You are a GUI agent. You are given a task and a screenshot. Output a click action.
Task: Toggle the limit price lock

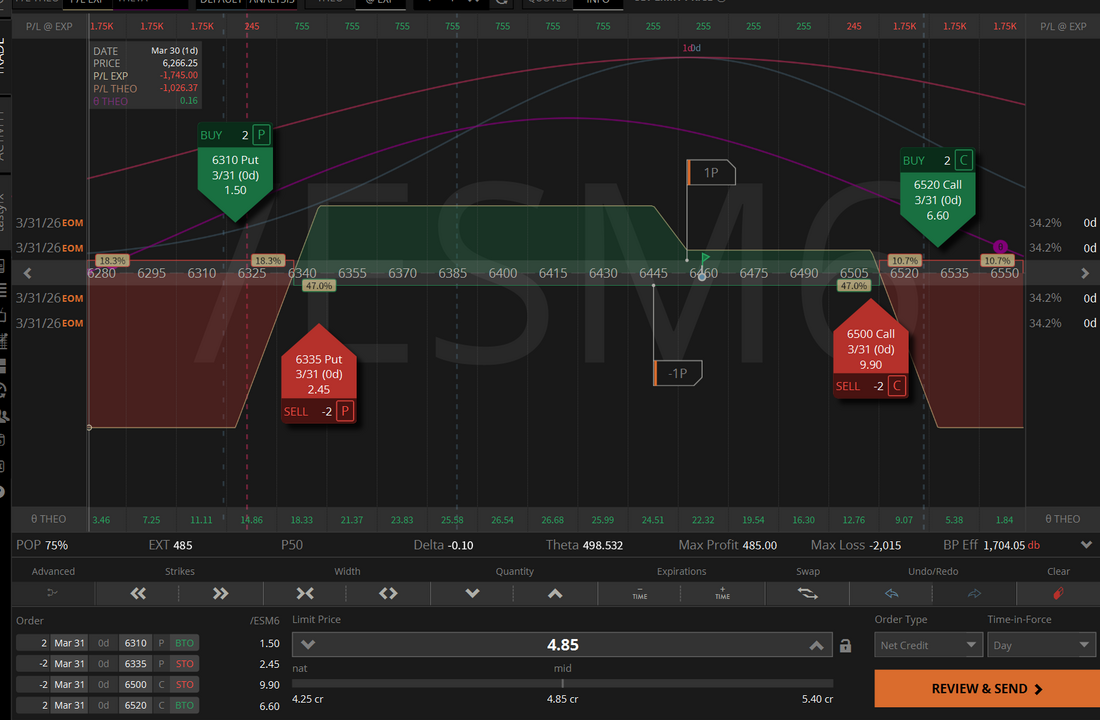(846, 646)
